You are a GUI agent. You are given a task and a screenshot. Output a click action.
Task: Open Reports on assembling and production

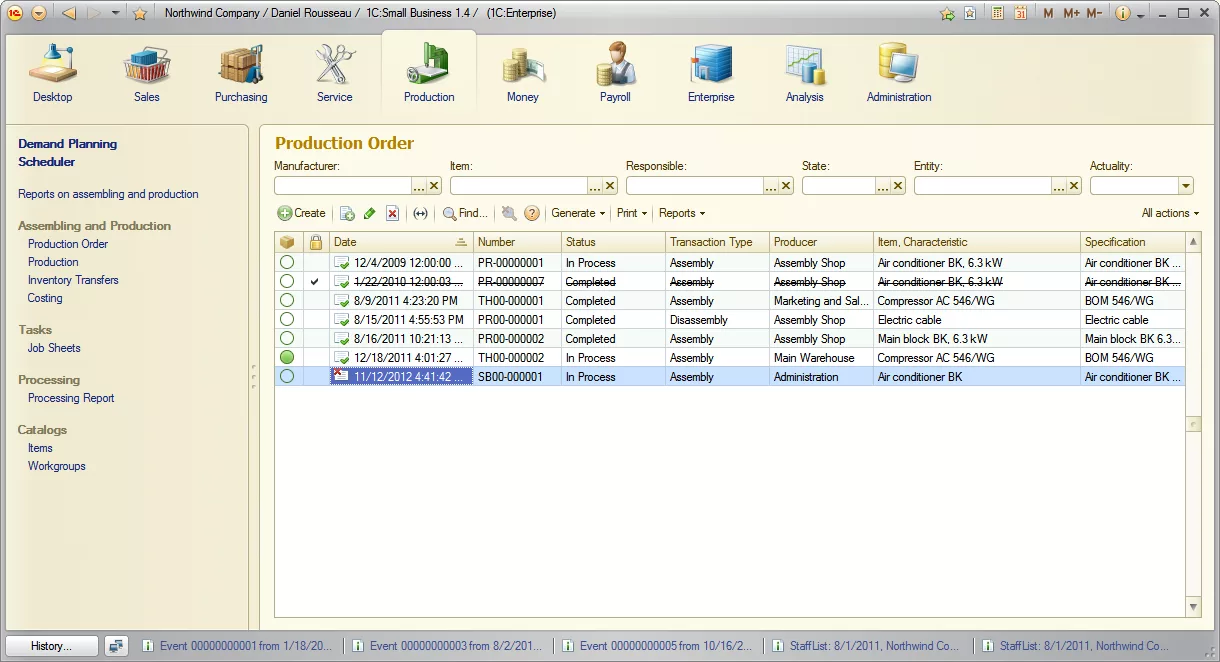click(108, 194)
